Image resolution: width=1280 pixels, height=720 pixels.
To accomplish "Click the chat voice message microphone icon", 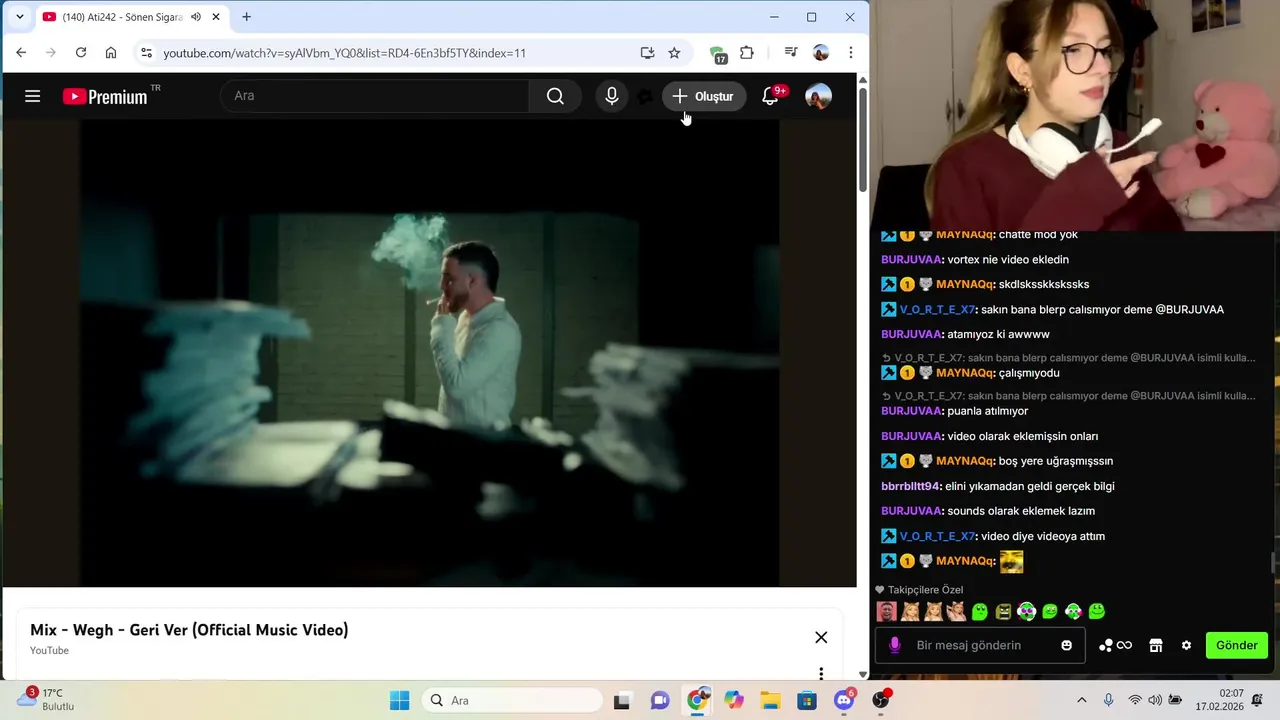I will point(895,645).
